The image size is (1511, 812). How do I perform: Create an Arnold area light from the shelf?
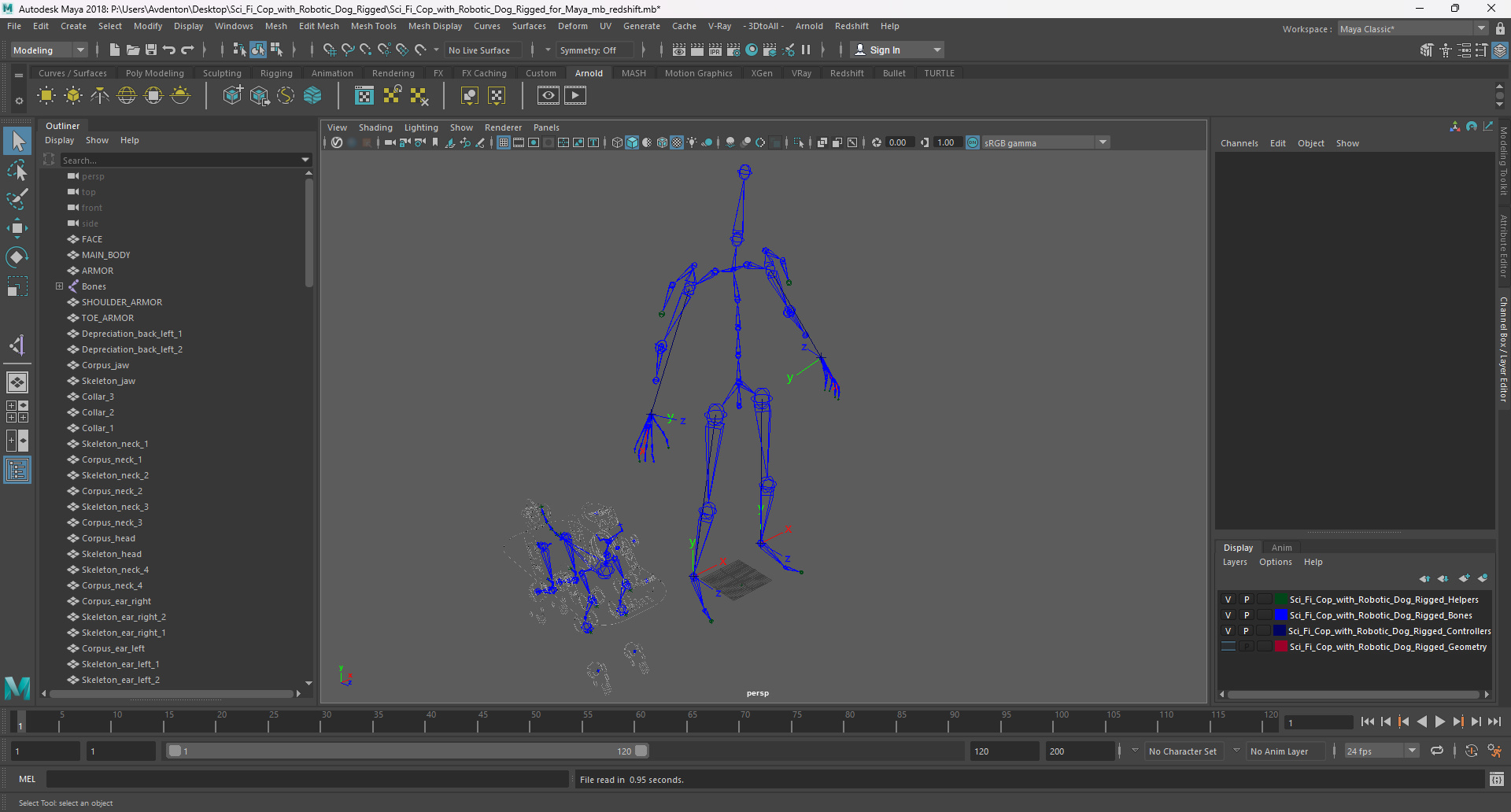click(x=46, y=95)
